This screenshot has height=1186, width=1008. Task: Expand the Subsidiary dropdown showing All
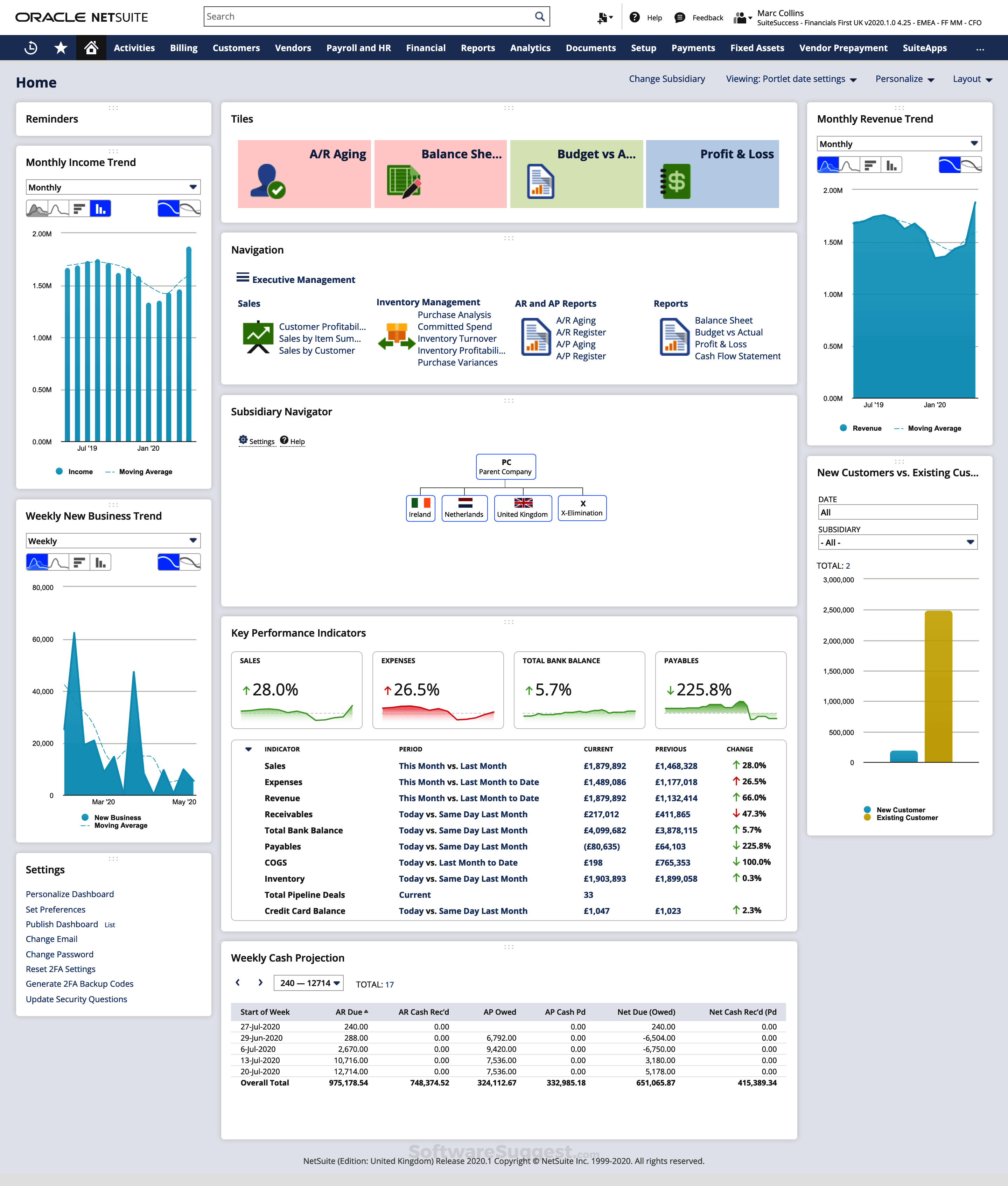(898, 542)
